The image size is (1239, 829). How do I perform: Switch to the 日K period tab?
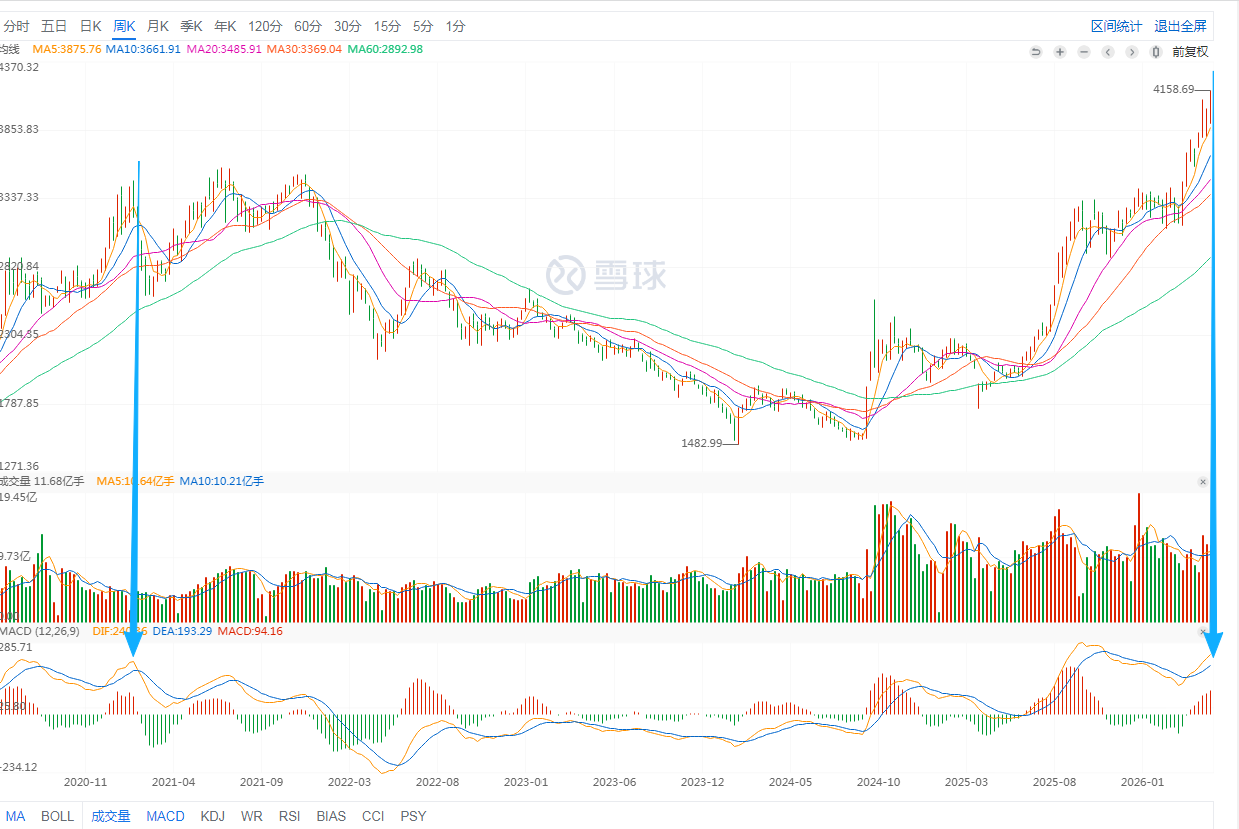point(90,26)
